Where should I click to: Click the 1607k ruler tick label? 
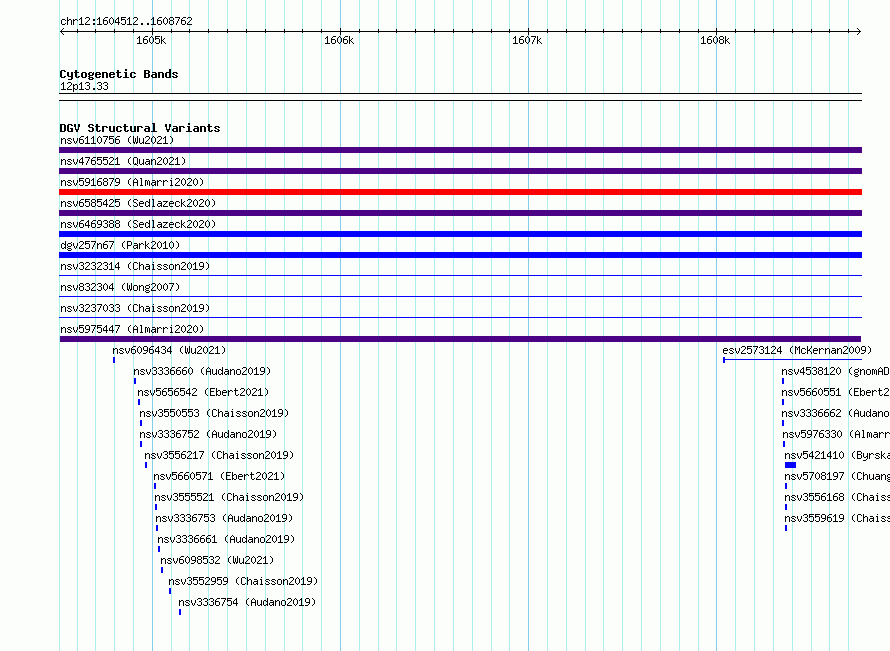[x=527, y=40]
